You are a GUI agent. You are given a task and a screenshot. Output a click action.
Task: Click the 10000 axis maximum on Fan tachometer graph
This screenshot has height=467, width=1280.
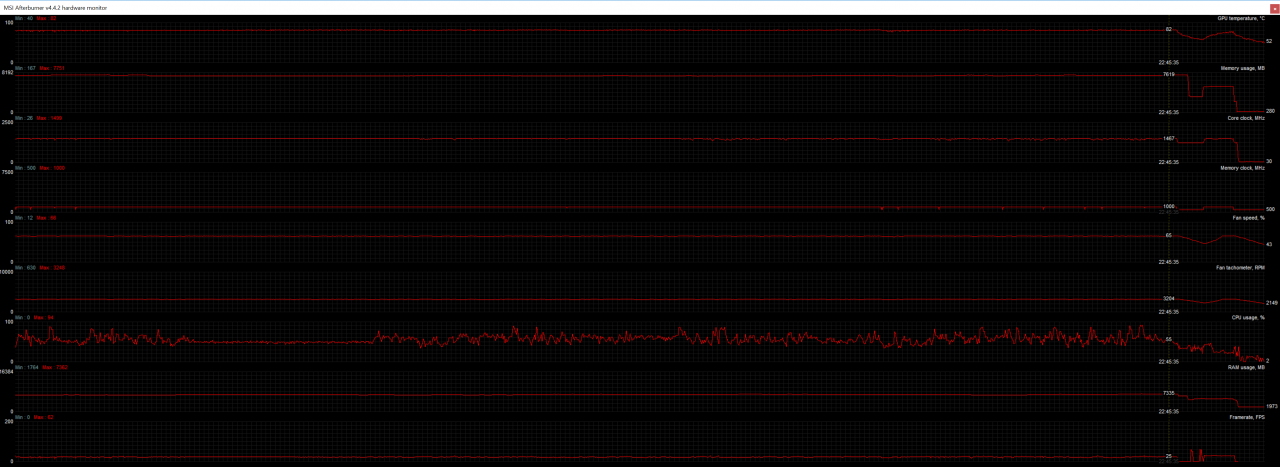(7, 272)
